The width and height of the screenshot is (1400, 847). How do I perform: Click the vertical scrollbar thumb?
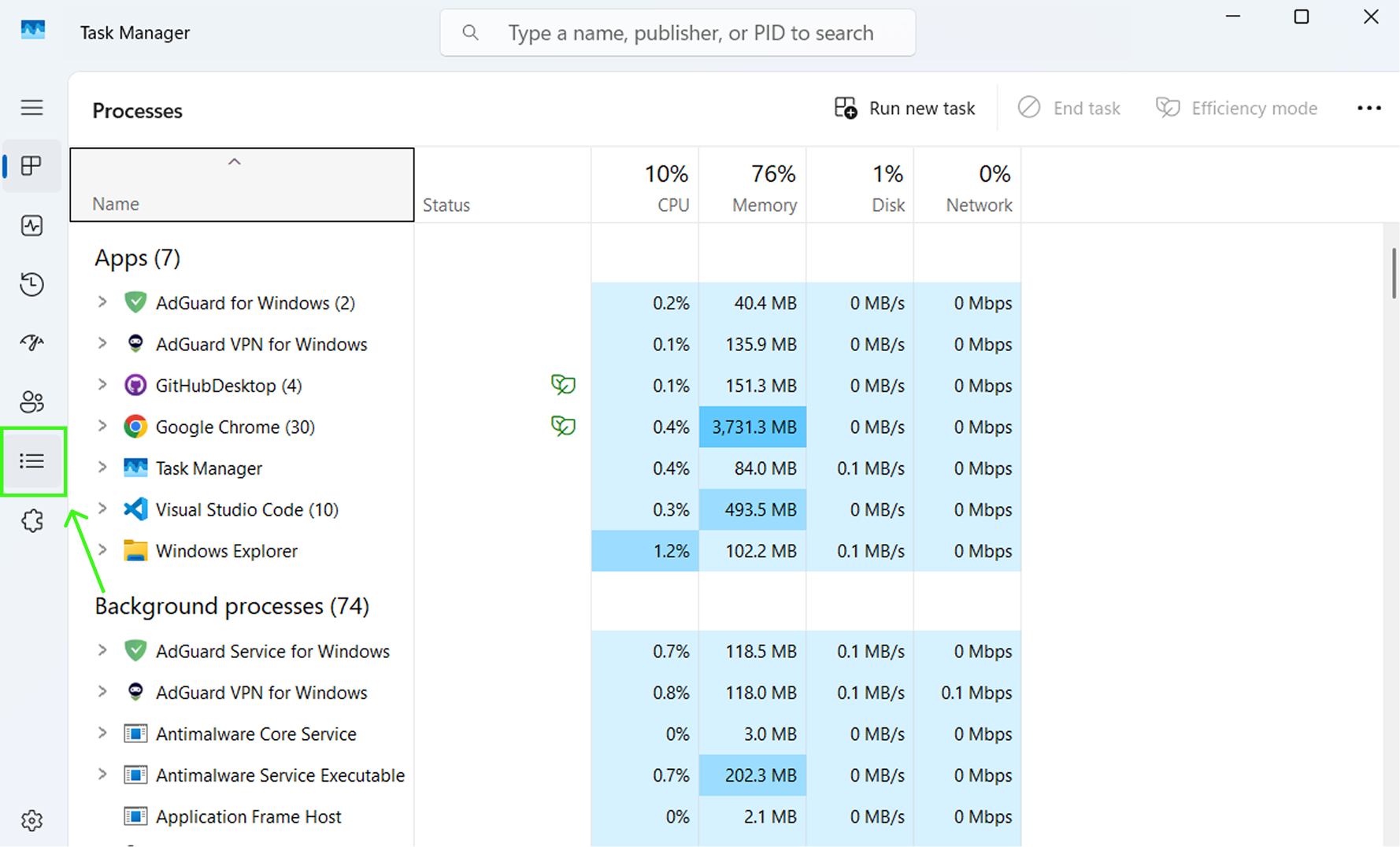click(x=1394, y=273)
